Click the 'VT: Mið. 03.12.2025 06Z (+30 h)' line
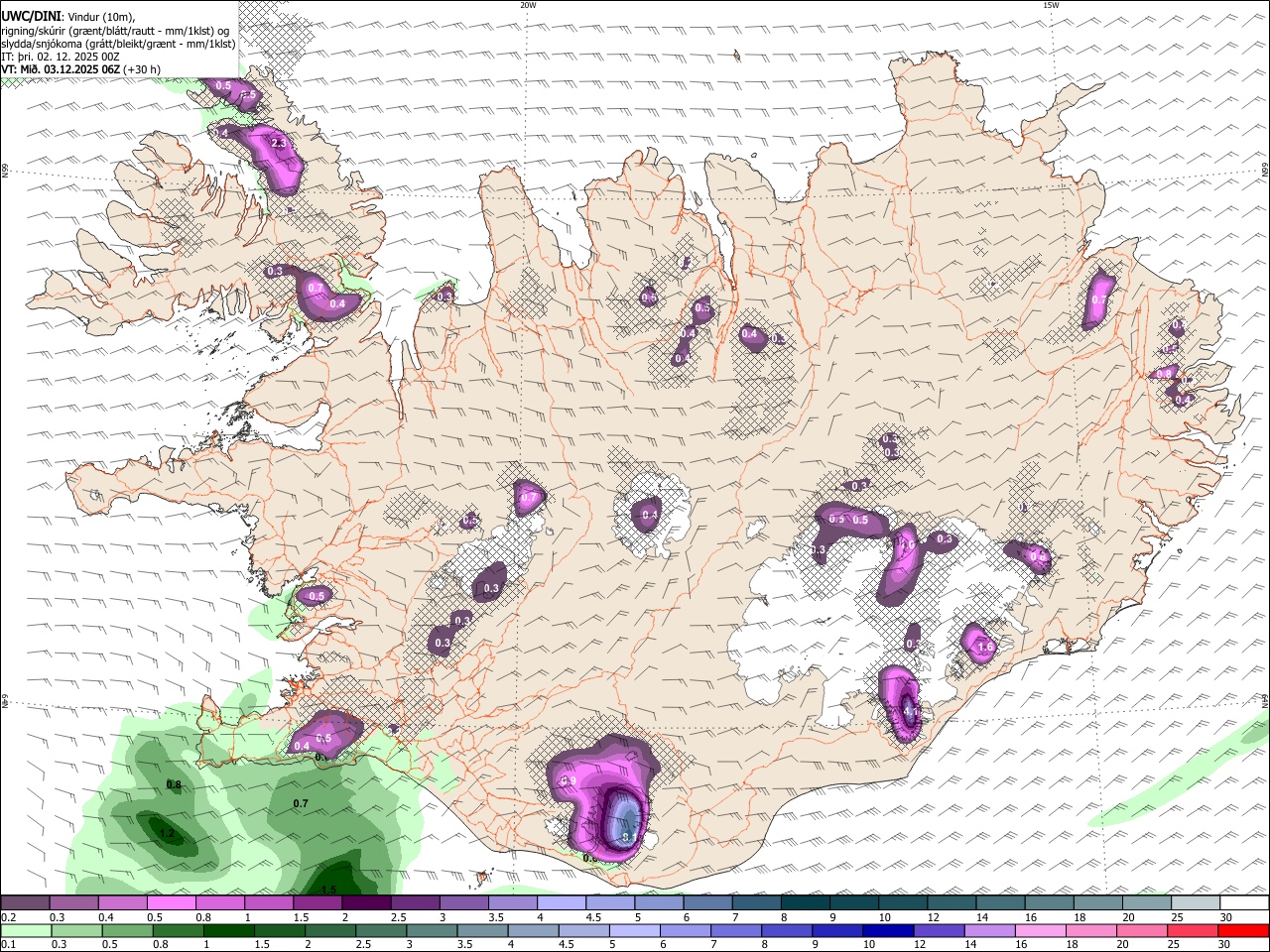1270x952 pixels. [x=80, y=69]
